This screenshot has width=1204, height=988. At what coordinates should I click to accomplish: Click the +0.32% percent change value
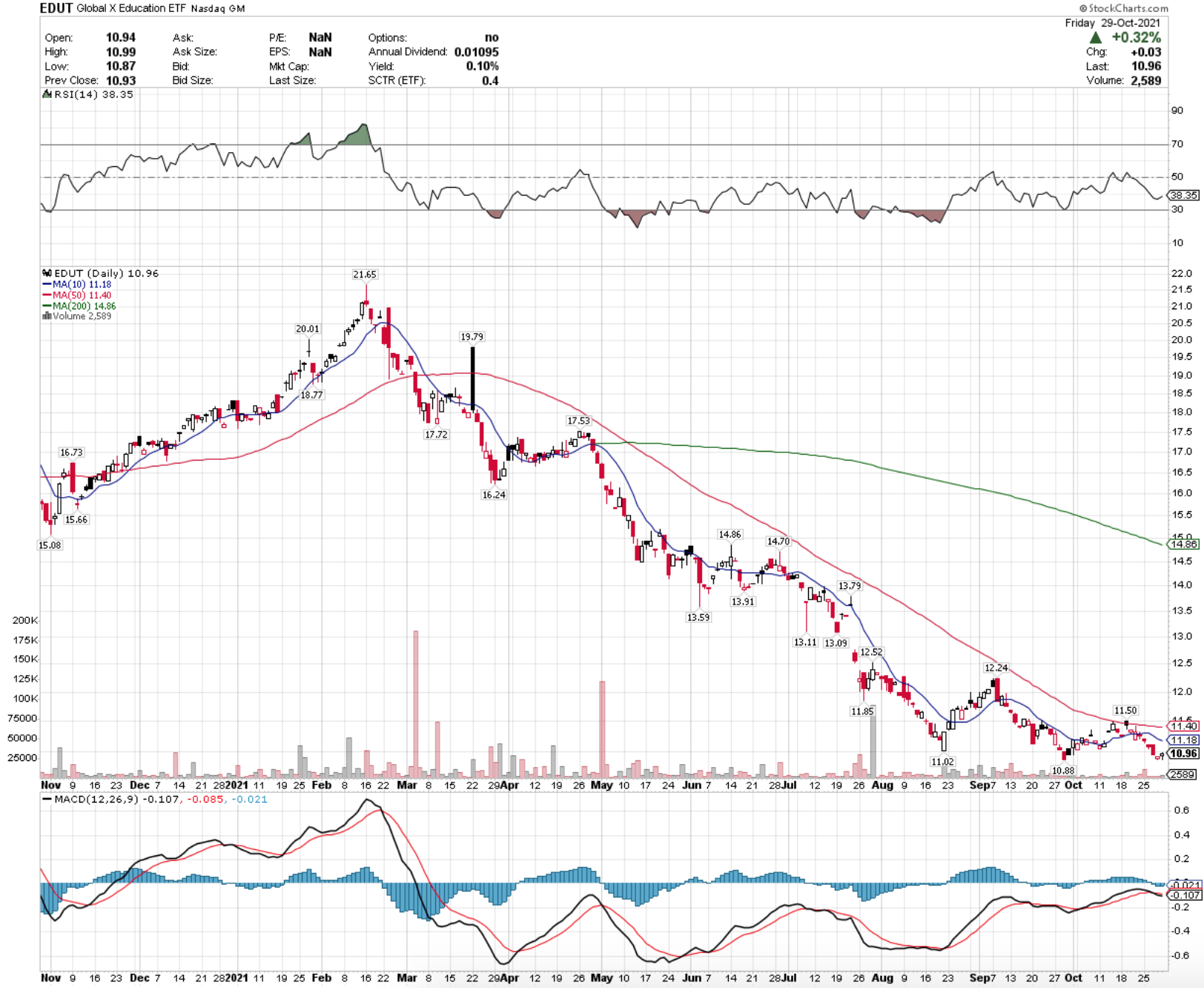(1136, 37)
